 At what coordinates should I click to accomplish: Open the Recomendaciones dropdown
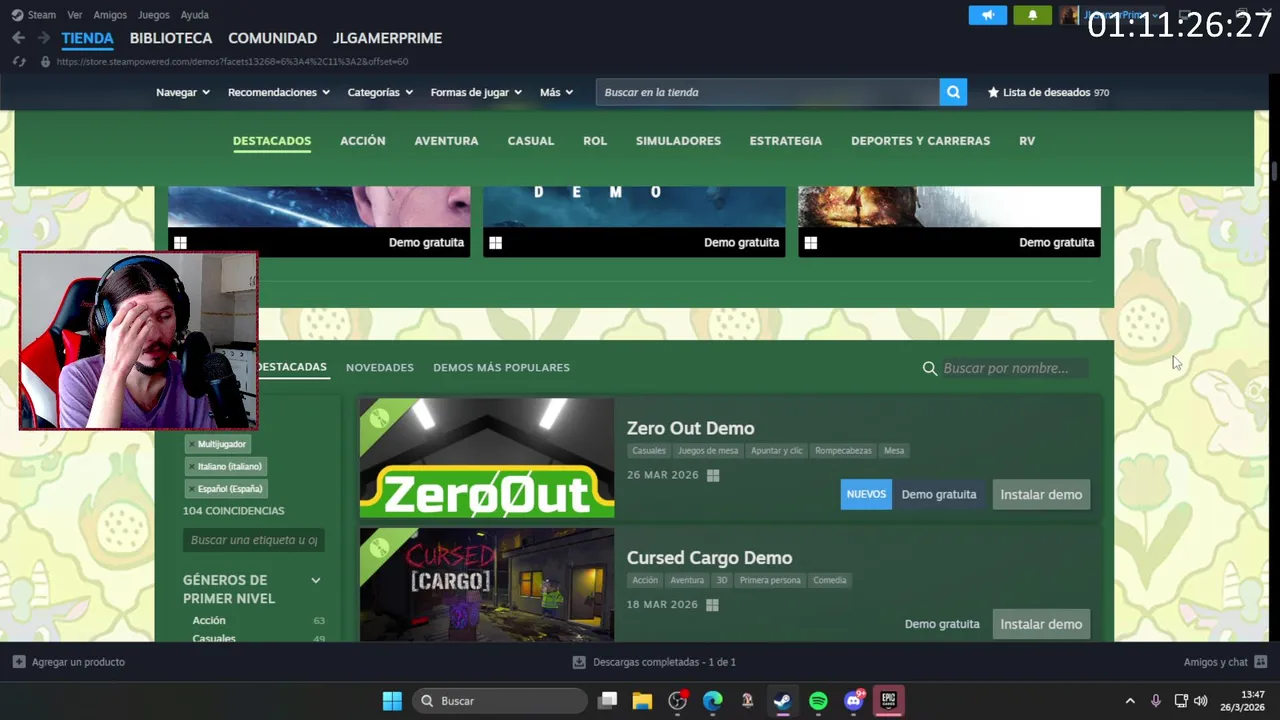coord(279,92)
